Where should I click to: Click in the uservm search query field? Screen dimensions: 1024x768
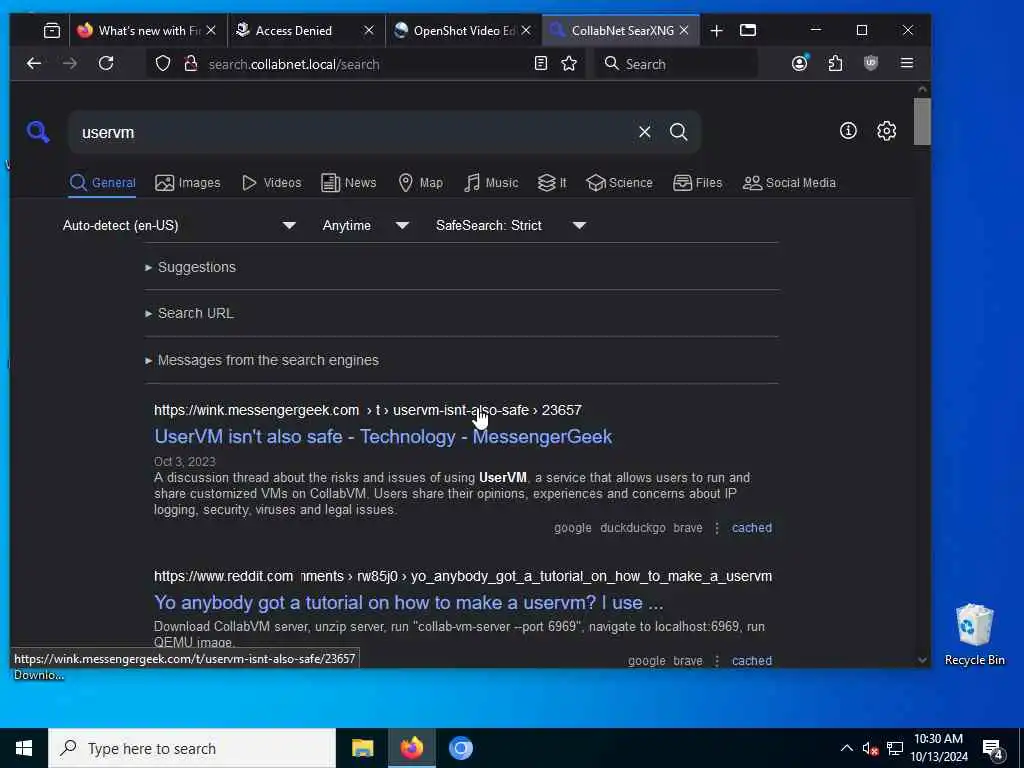click(353, 132)
